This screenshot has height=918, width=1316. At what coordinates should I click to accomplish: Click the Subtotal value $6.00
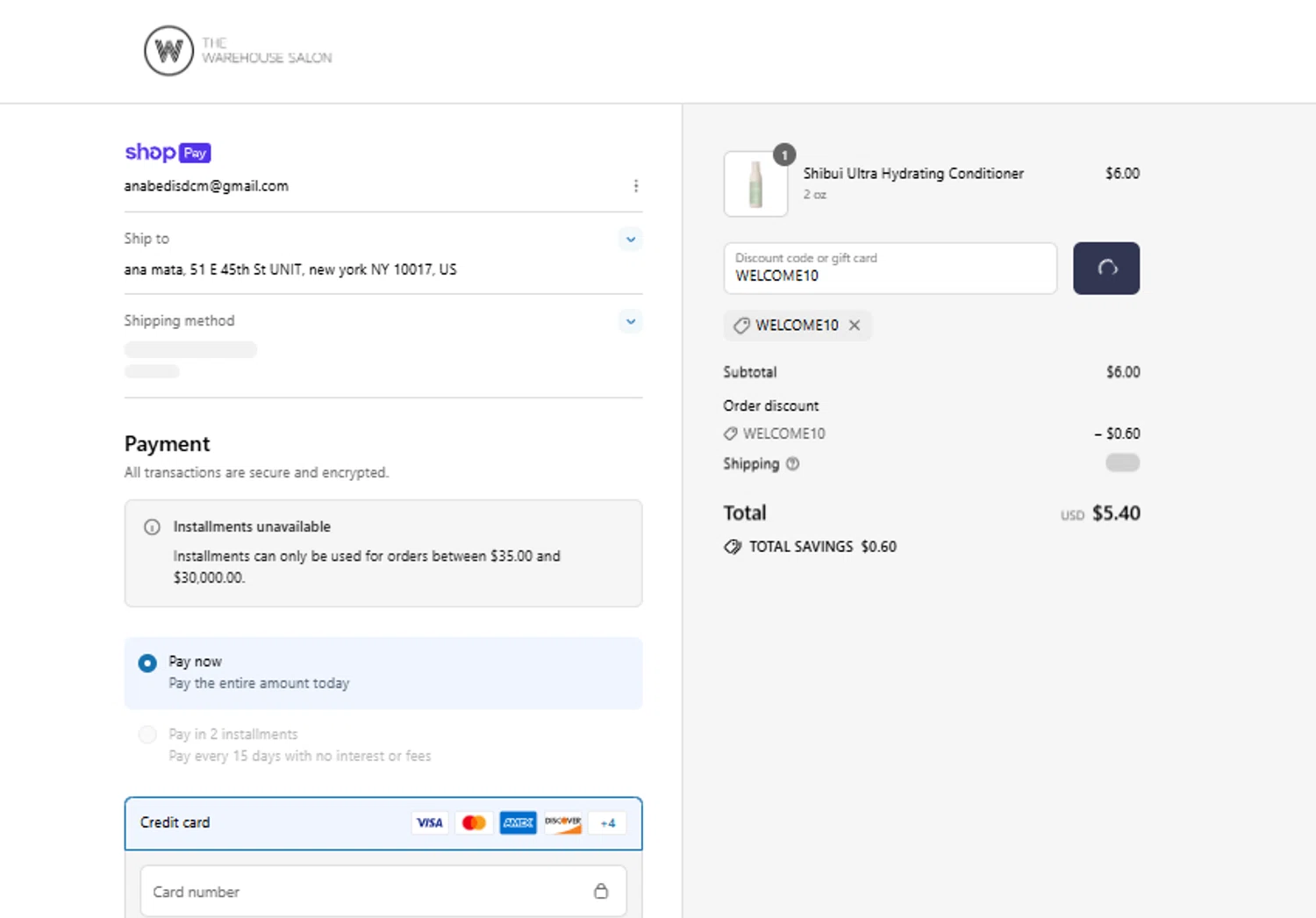click(x=1123, y=372)
